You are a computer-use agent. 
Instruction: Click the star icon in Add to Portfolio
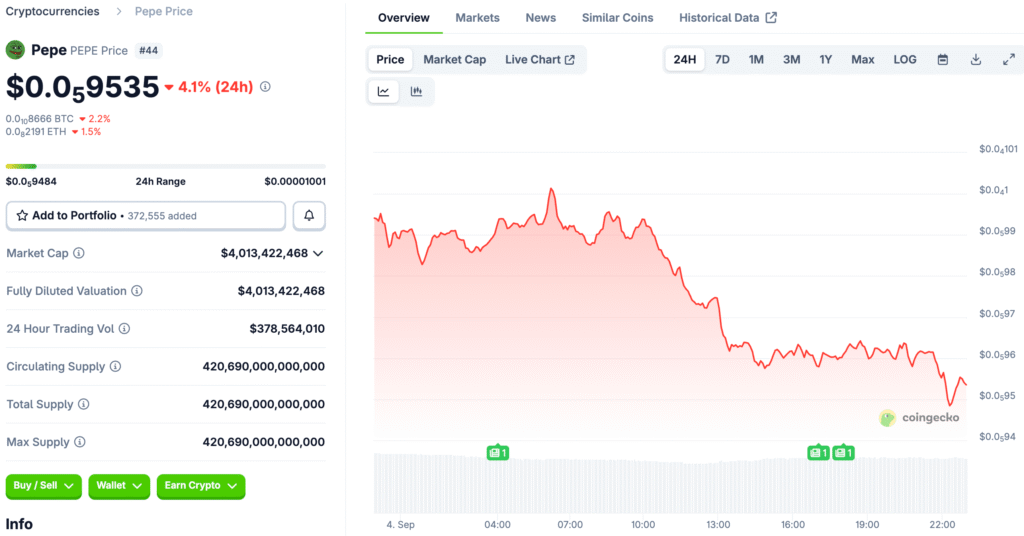(x=22, y=215)
